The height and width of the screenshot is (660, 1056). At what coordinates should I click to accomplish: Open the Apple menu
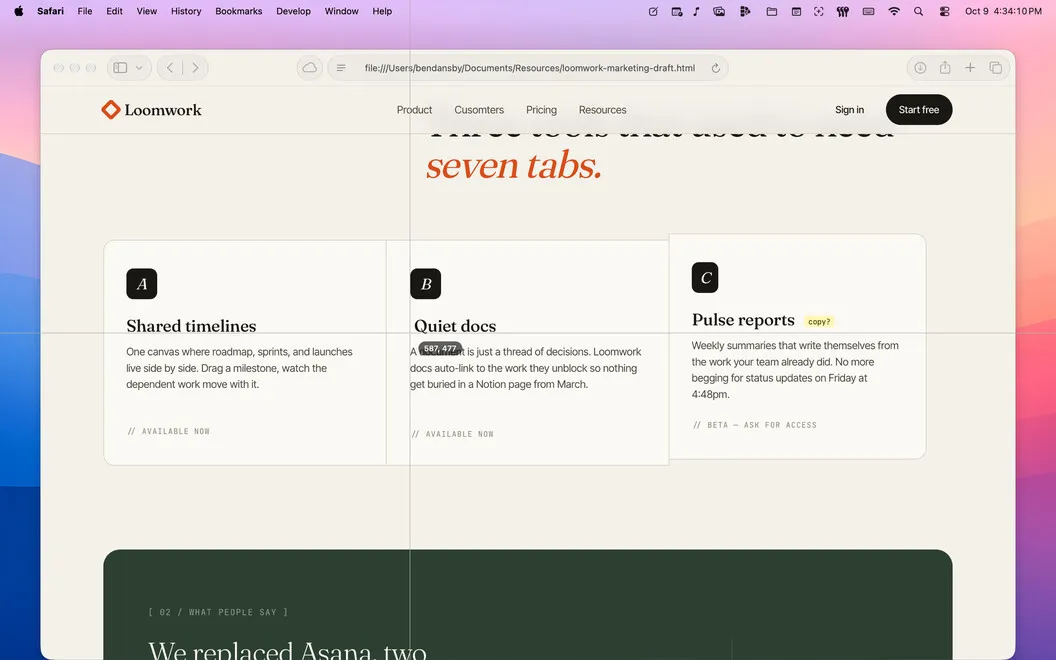[x=19, y=11]
